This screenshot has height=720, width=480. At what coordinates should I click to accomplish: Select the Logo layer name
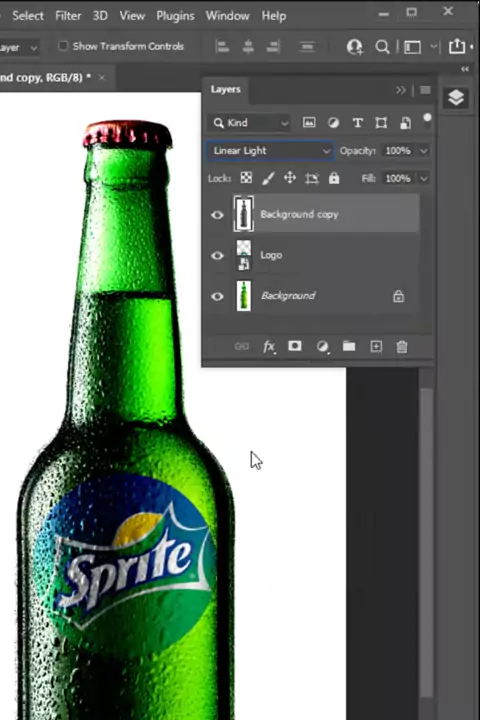pyautogui.click(x=271, y=255)
